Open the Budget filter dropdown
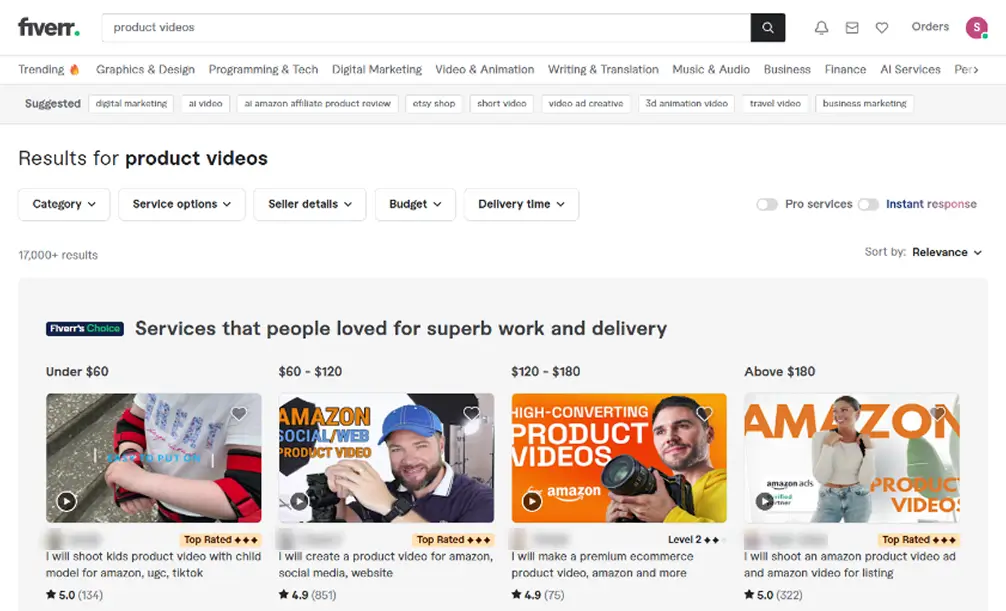 click(x=415, y=204)
